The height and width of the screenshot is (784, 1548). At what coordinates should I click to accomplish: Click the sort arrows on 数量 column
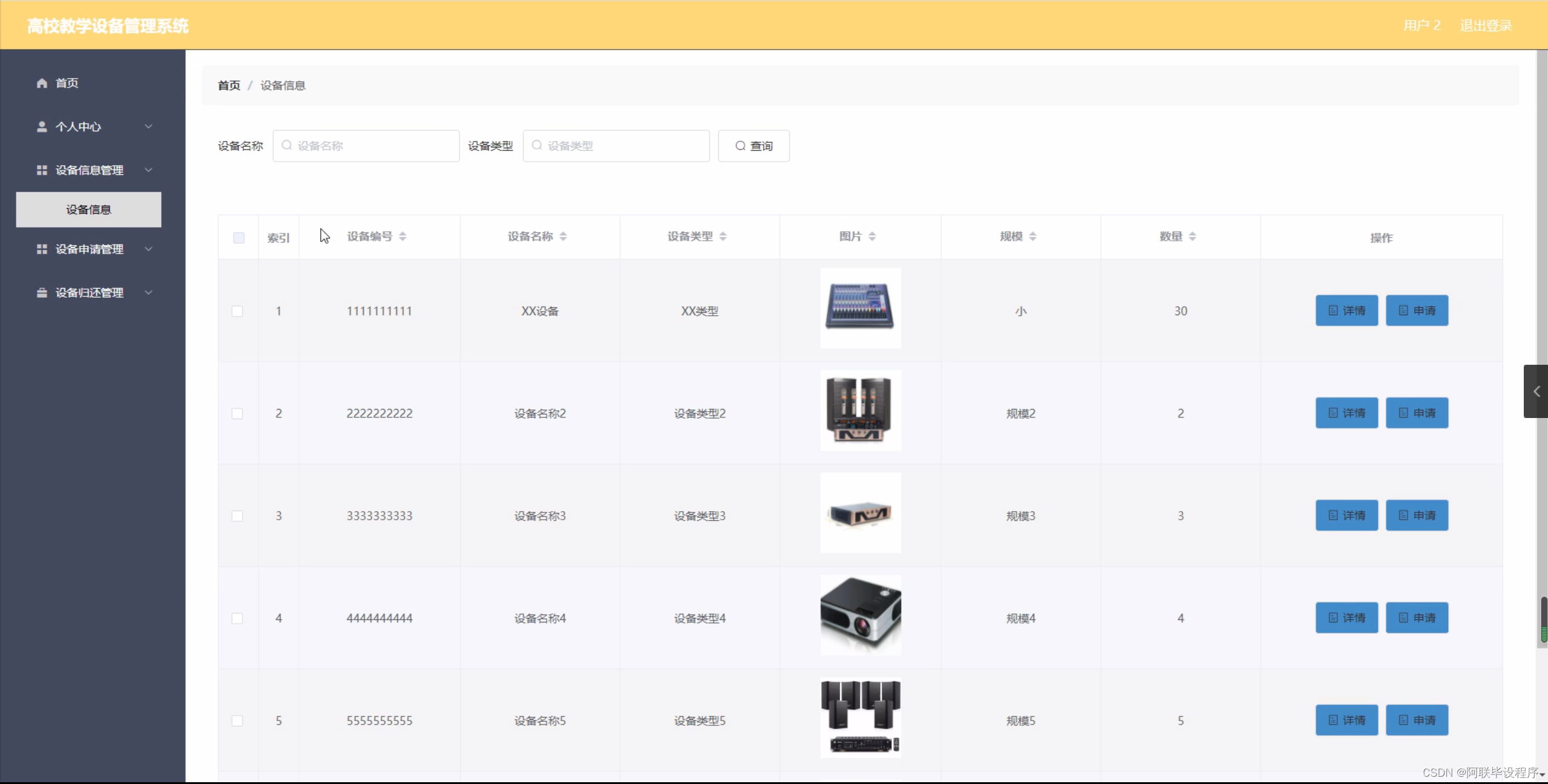coord(1192,236)
